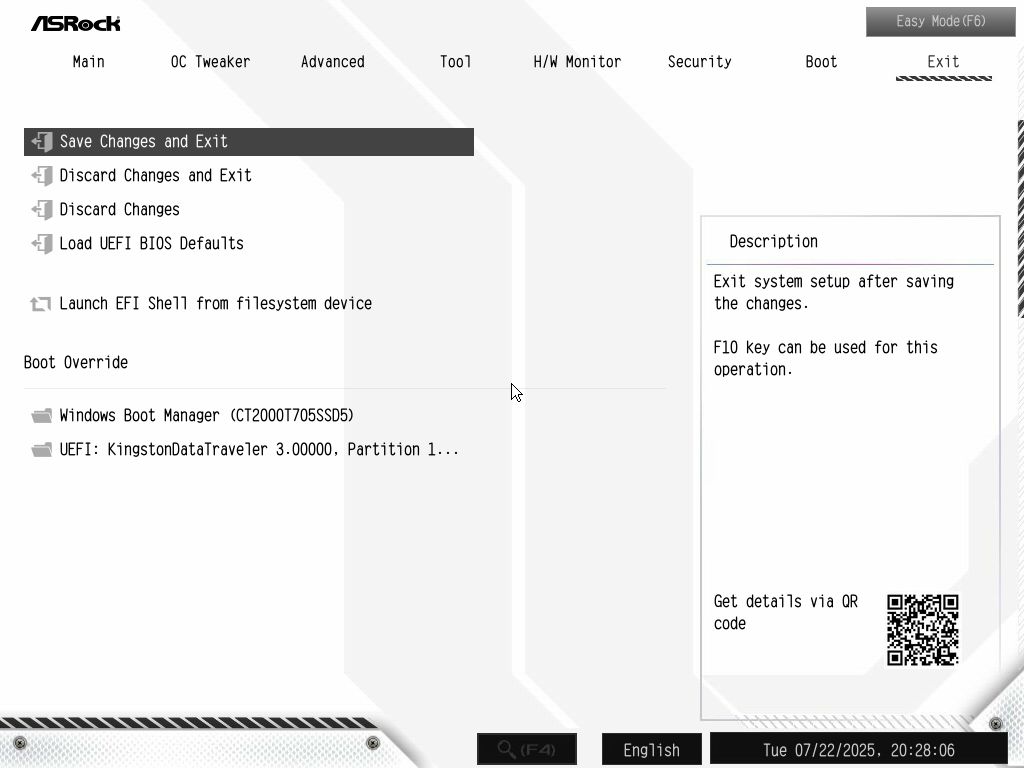The height and width of the screenshot is (768, 1024).
Task: Switch to the OC Tweaker tab
Action: tap(210, 62)
